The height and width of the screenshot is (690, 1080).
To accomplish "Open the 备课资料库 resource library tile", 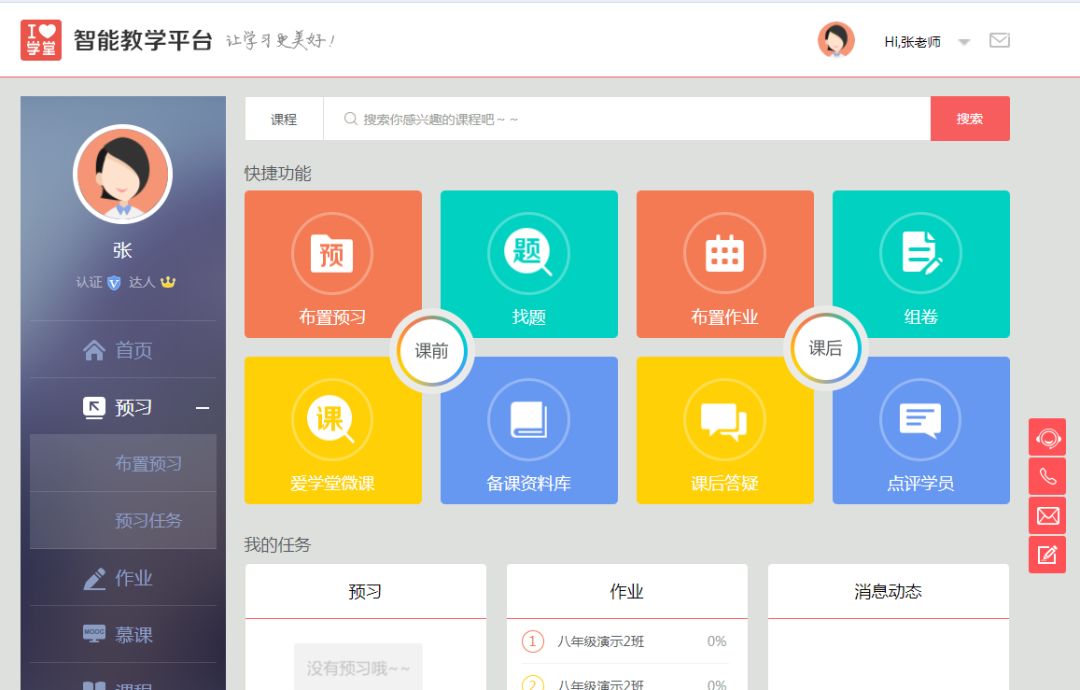I will (x=528, y=430).
